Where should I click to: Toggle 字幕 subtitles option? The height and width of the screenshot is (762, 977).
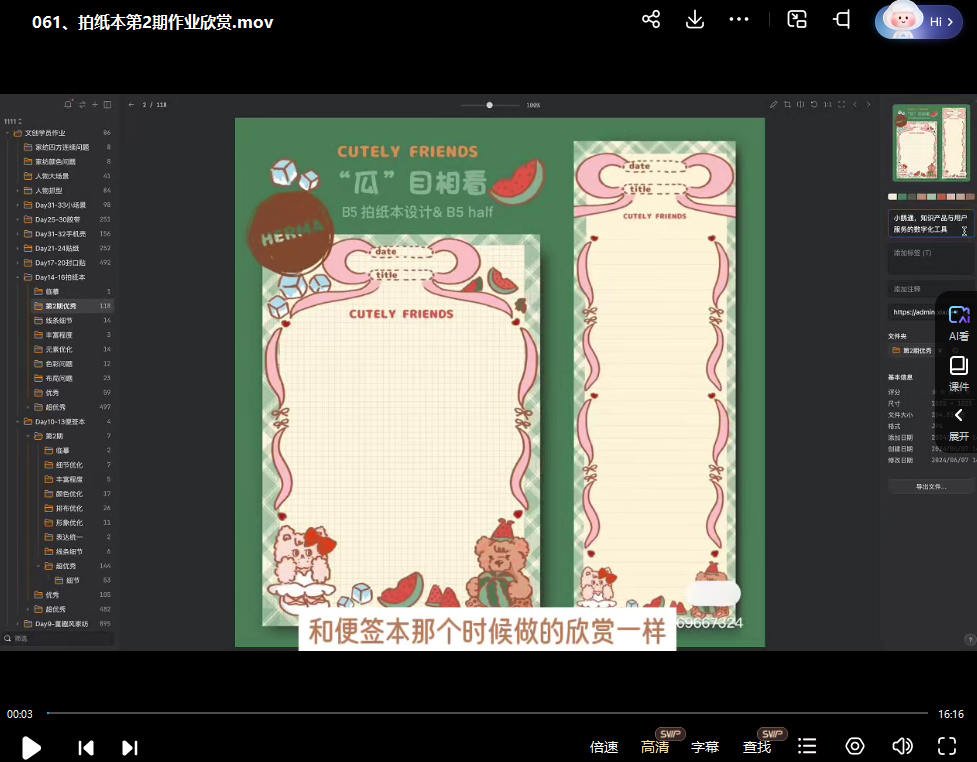click(705, 747)
